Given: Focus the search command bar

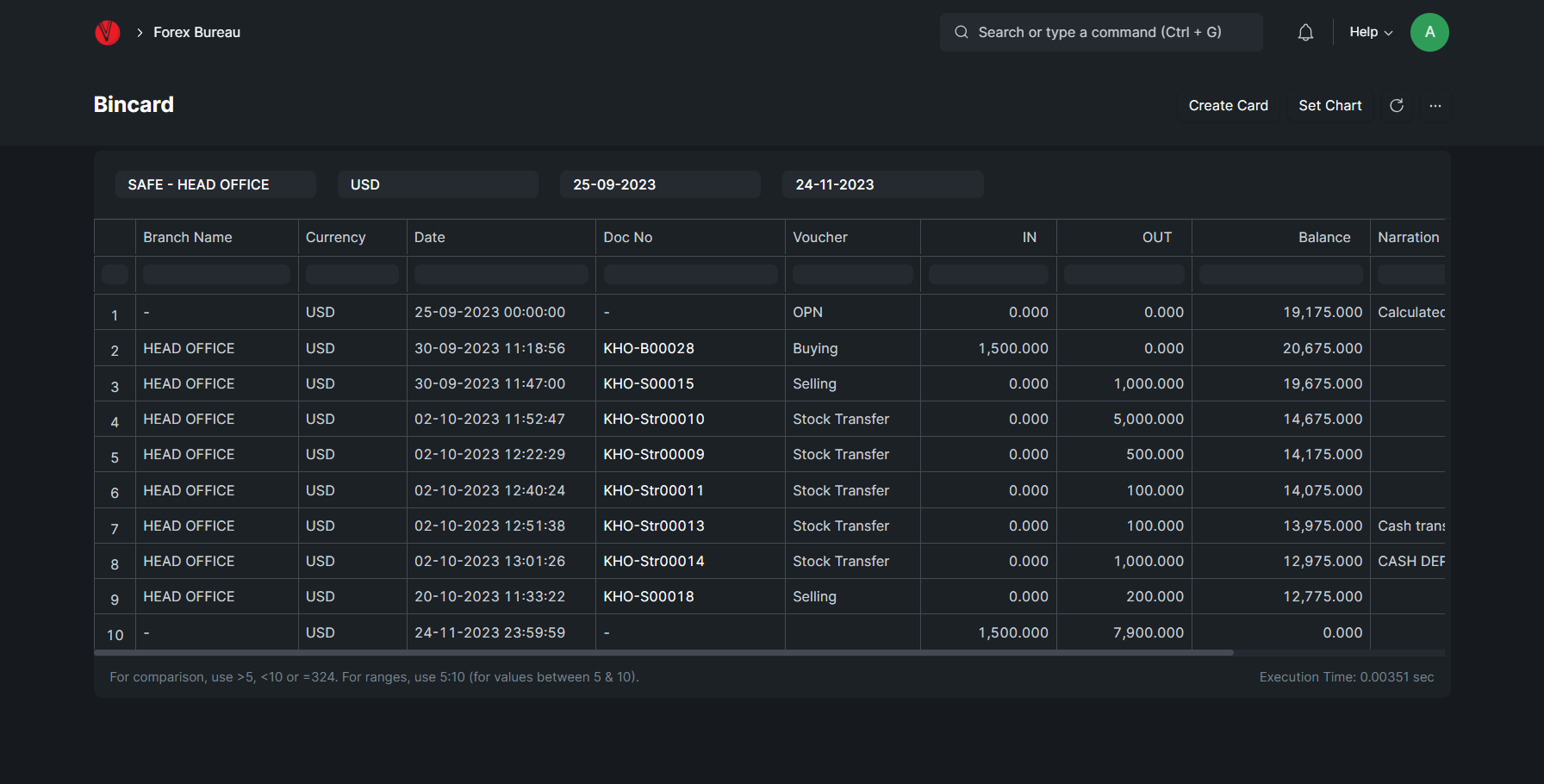Looking at the screenshot, I should point(1101,32).
